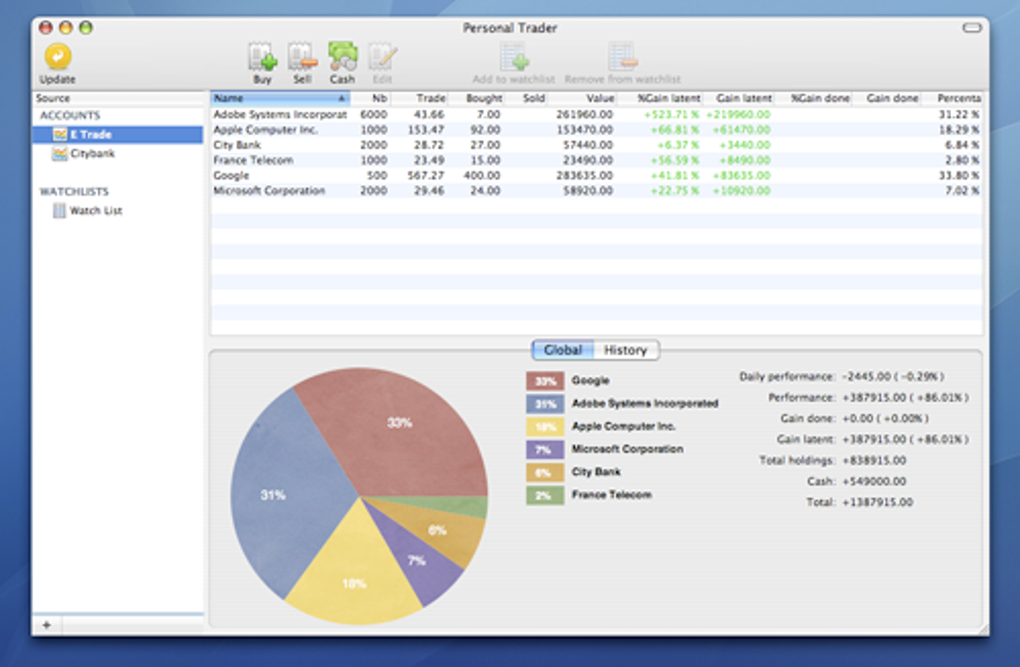Click Add to watchlist icon

514,57
